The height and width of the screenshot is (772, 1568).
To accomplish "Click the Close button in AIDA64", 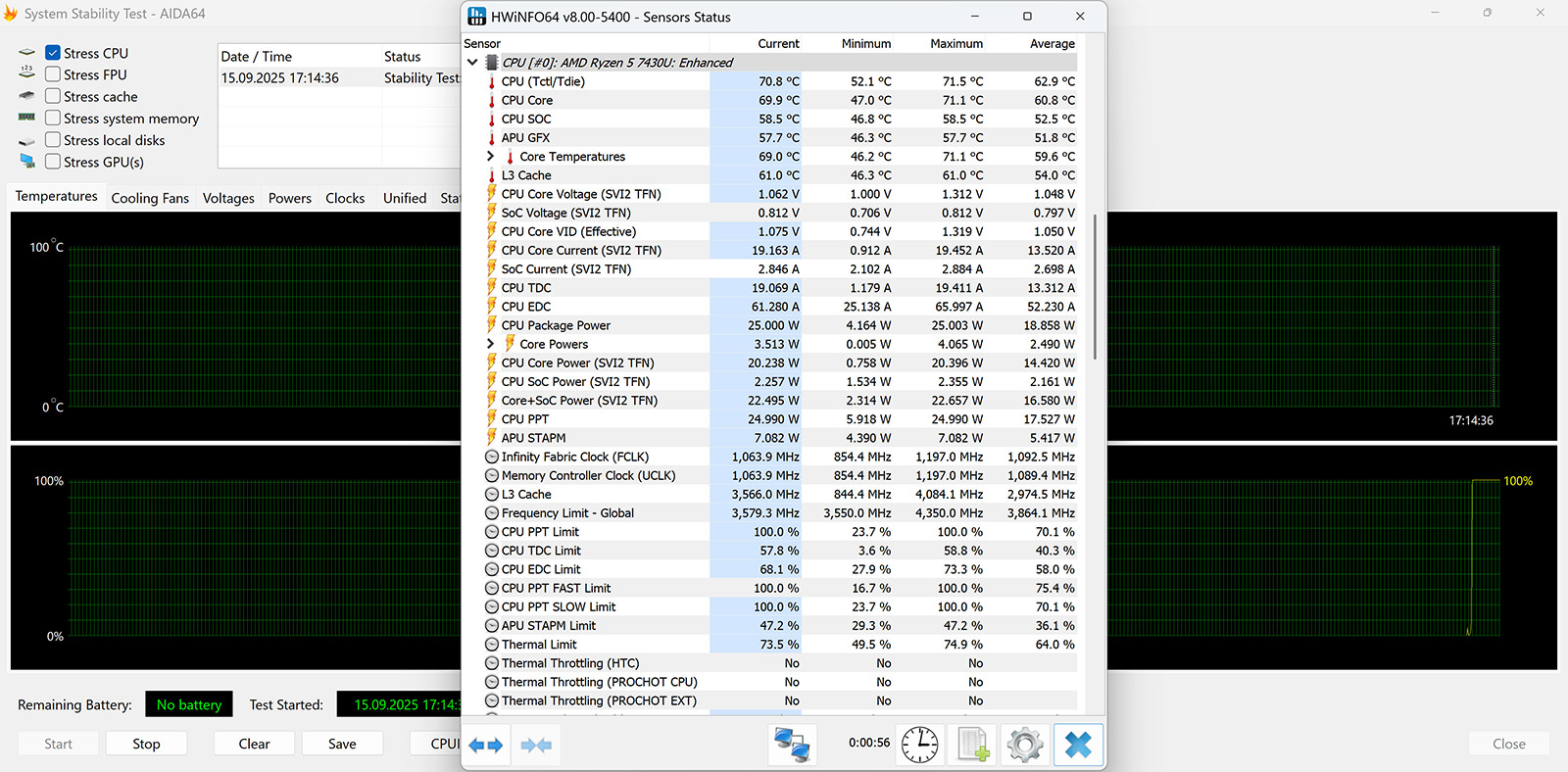I will [x=1509, y=744].
